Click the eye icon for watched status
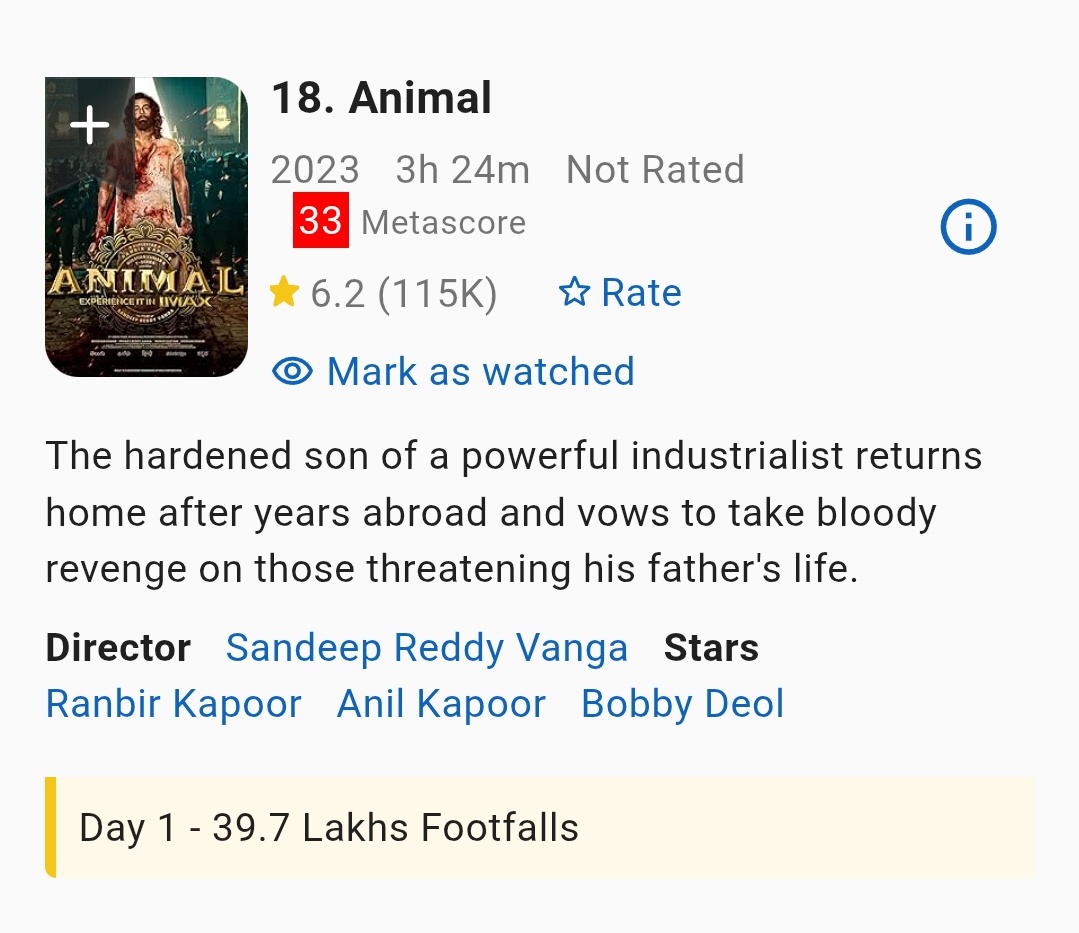 [x=292, y=372]
